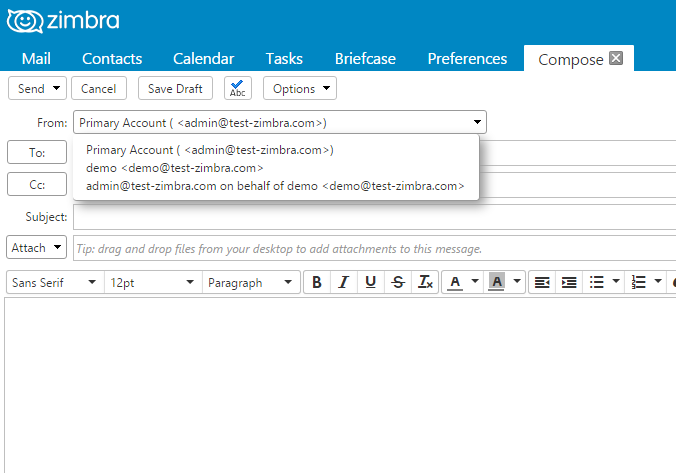Screen dimensions: 676x473
Task: Click the attachment drop tip field
Action: pyautogui.click(x=375, y=248)
